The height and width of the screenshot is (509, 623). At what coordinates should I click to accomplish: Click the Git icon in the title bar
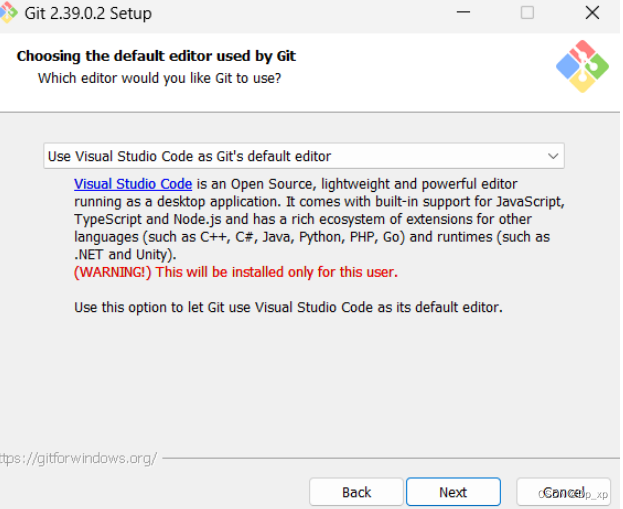click(x=8, y=13)
